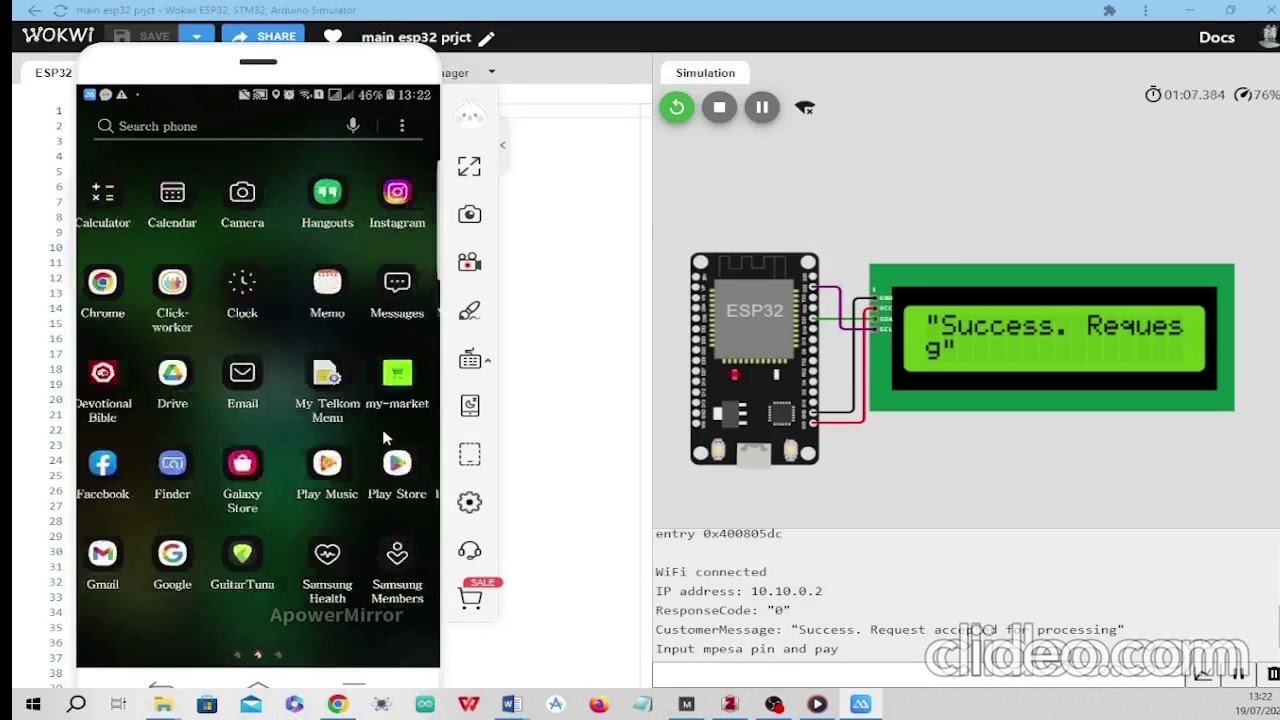Expand the save options dropdown arrow
The width and height of the screenshot is (1280, 720).
click(196, 36)
